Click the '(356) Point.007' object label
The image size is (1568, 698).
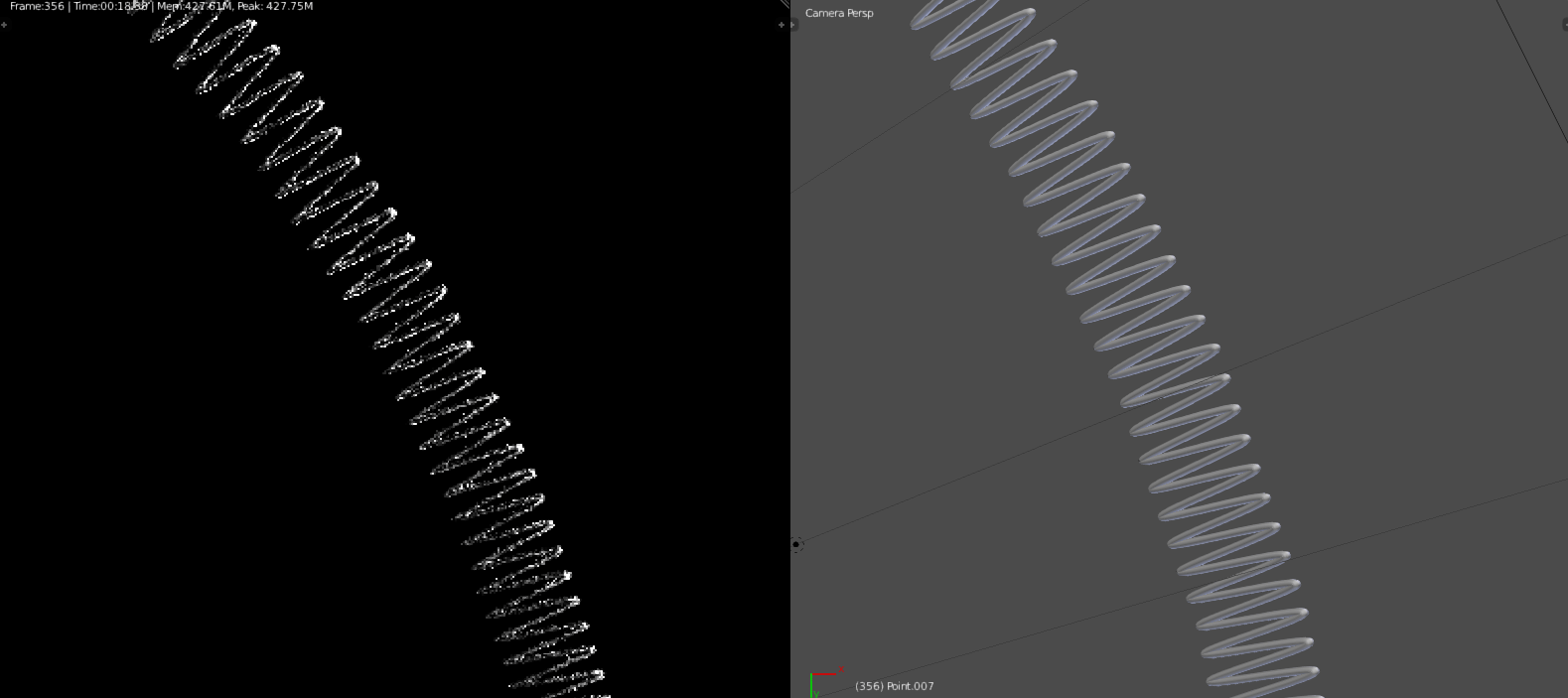click(894, 686)
